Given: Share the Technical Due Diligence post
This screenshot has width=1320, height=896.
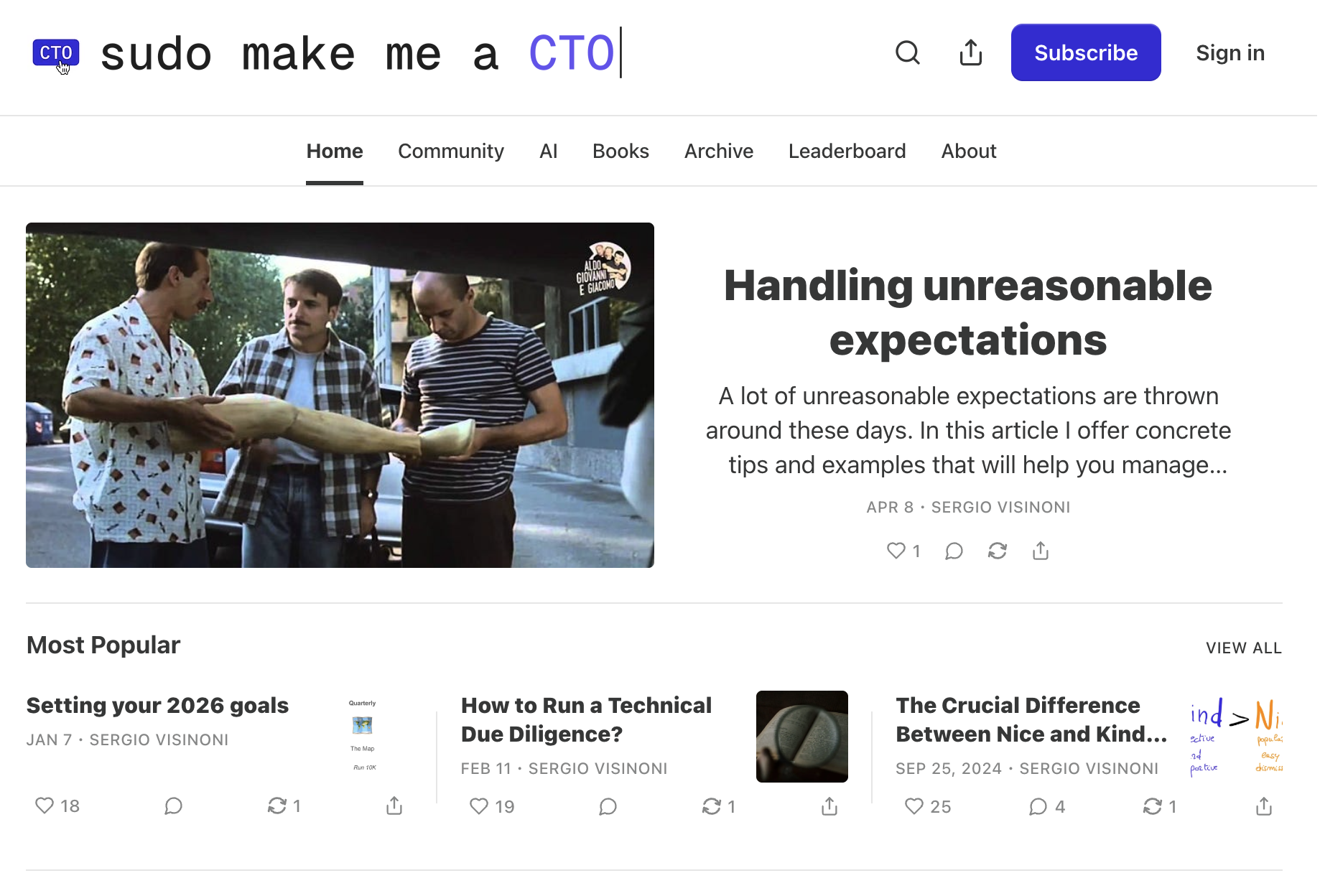Looking at the screenshot, I should [x=829, y=806].
